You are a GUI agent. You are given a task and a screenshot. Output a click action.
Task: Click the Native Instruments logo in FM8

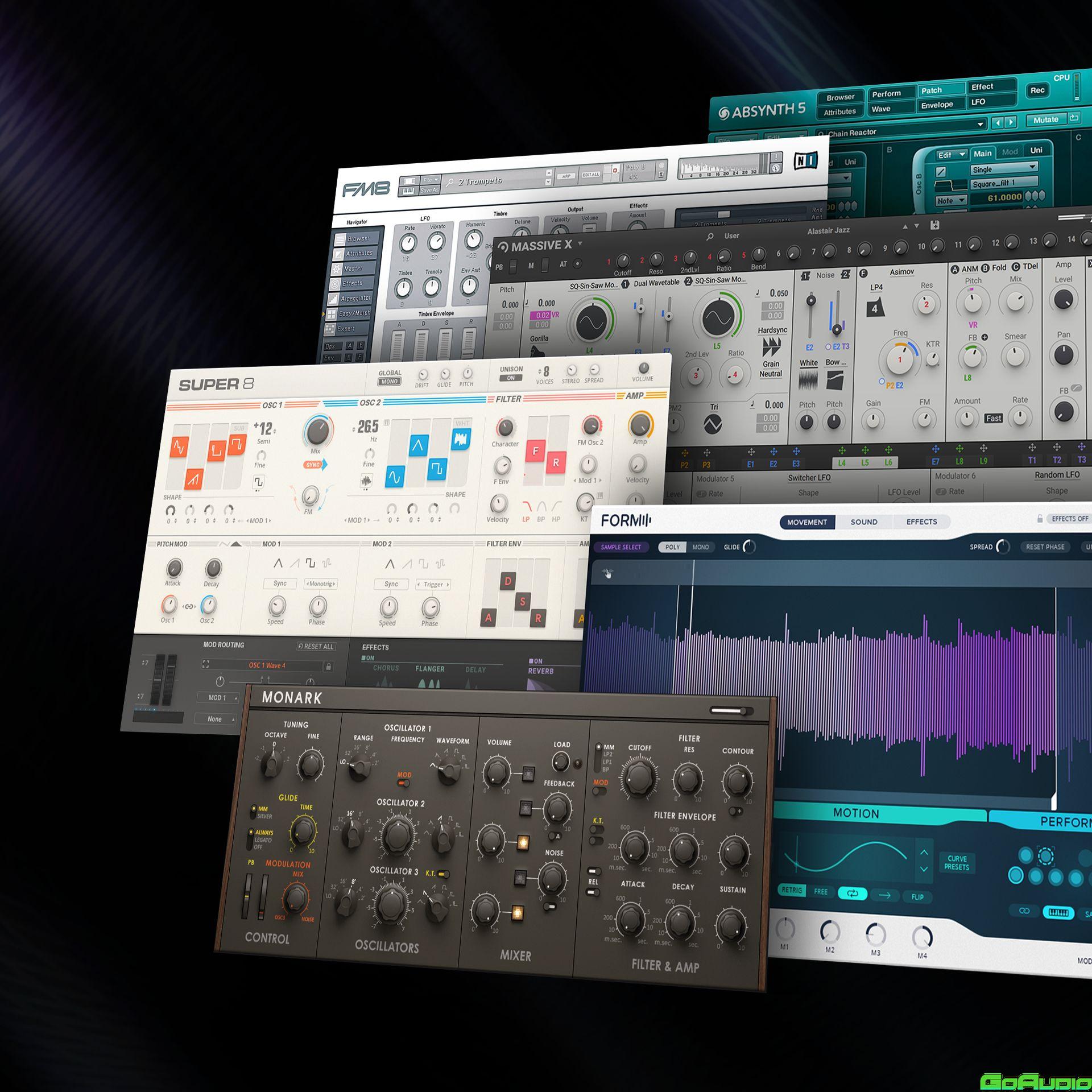(806, 161)
